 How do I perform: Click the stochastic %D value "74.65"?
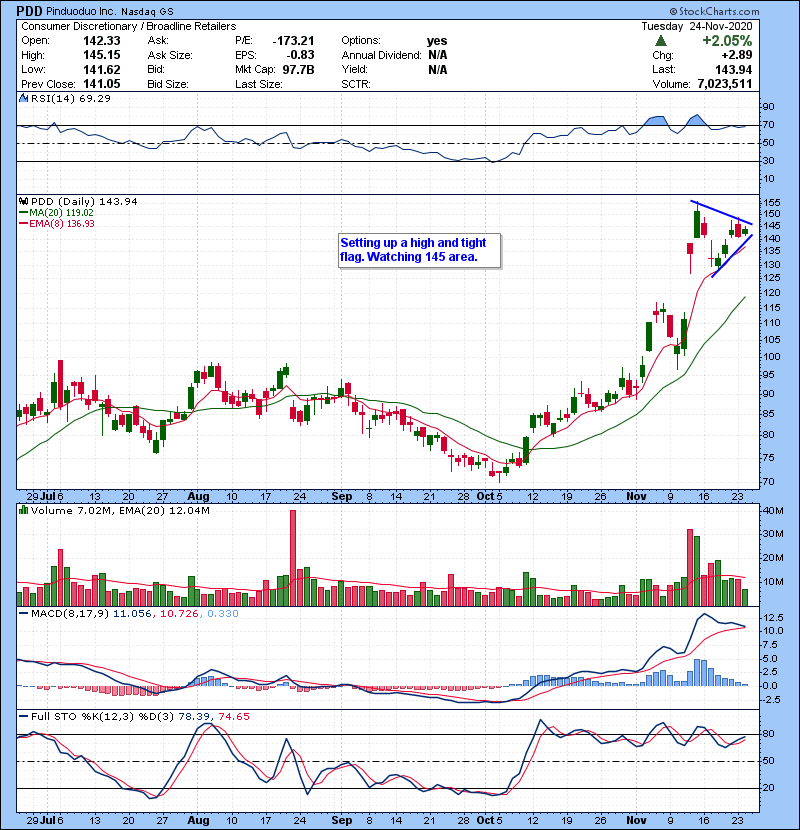tap(233, 717)
